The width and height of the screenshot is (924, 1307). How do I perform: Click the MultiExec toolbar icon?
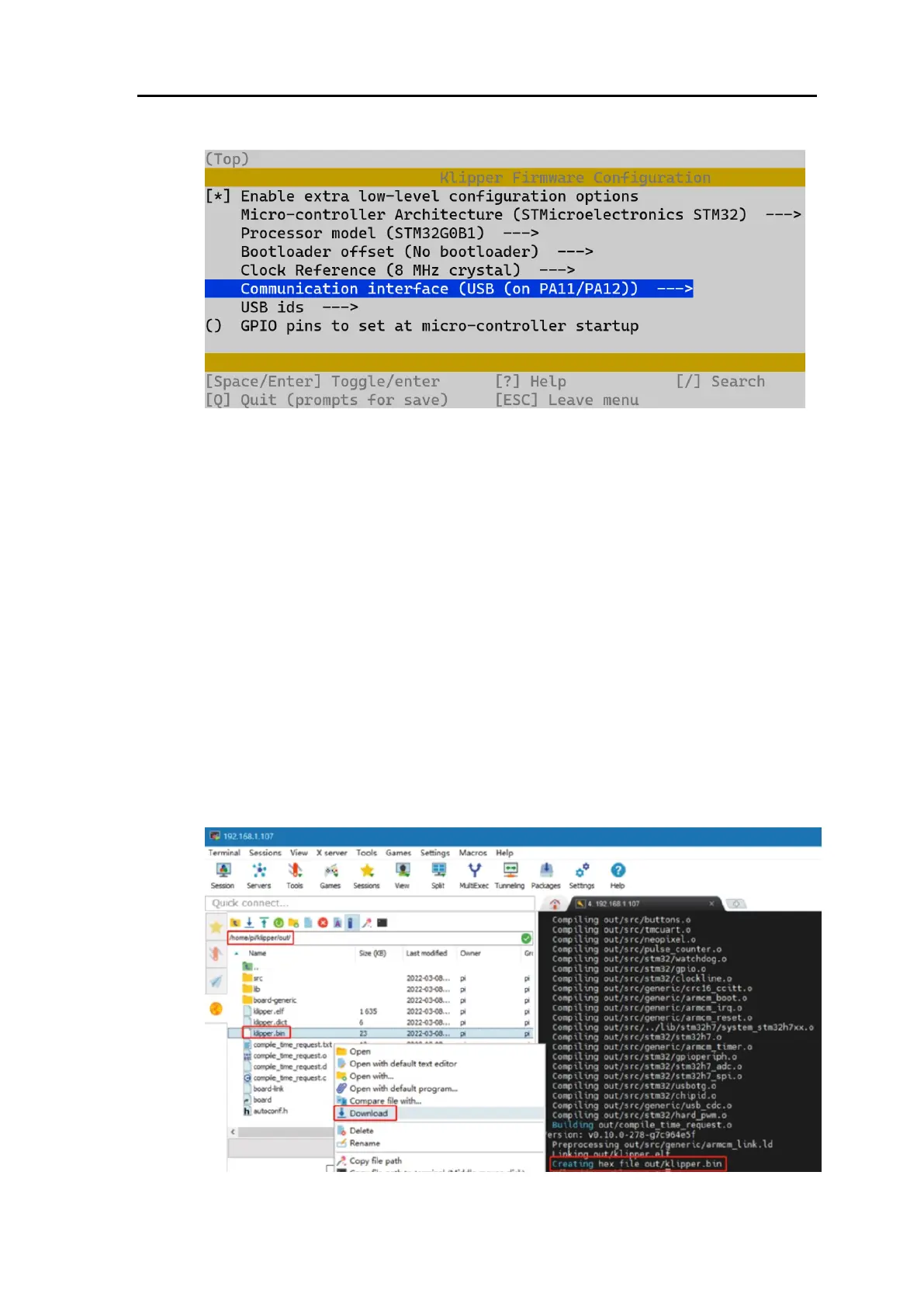(474, 875)
